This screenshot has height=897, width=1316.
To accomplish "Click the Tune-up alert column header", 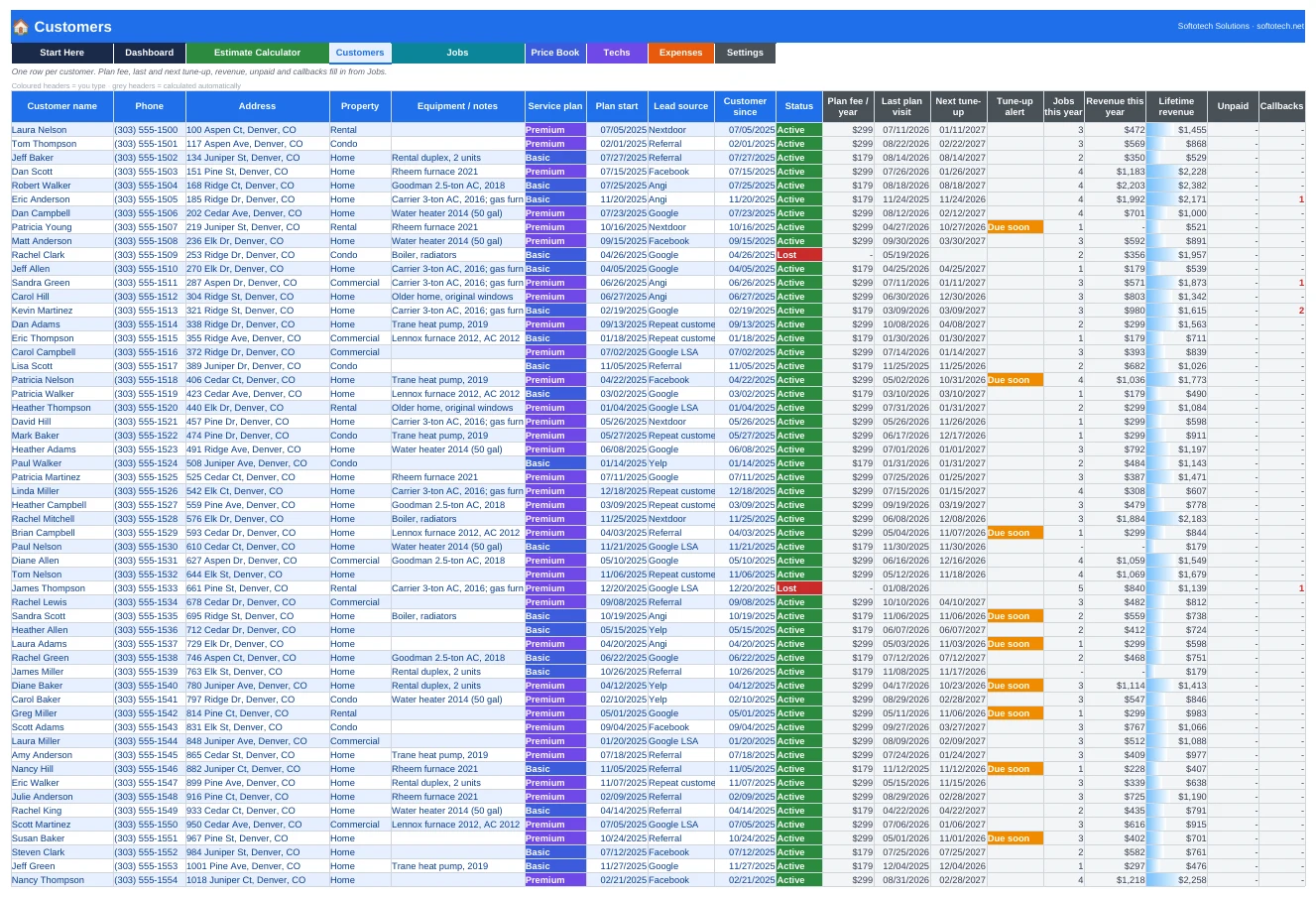I will pyautogui.click(x=1015, y=106).
